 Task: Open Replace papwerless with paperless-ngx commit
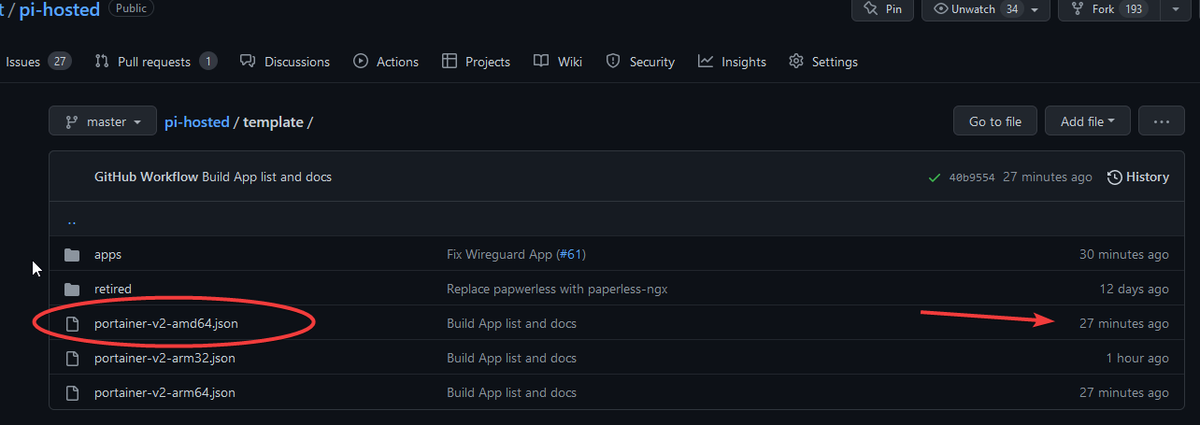[x=557, y=289]
